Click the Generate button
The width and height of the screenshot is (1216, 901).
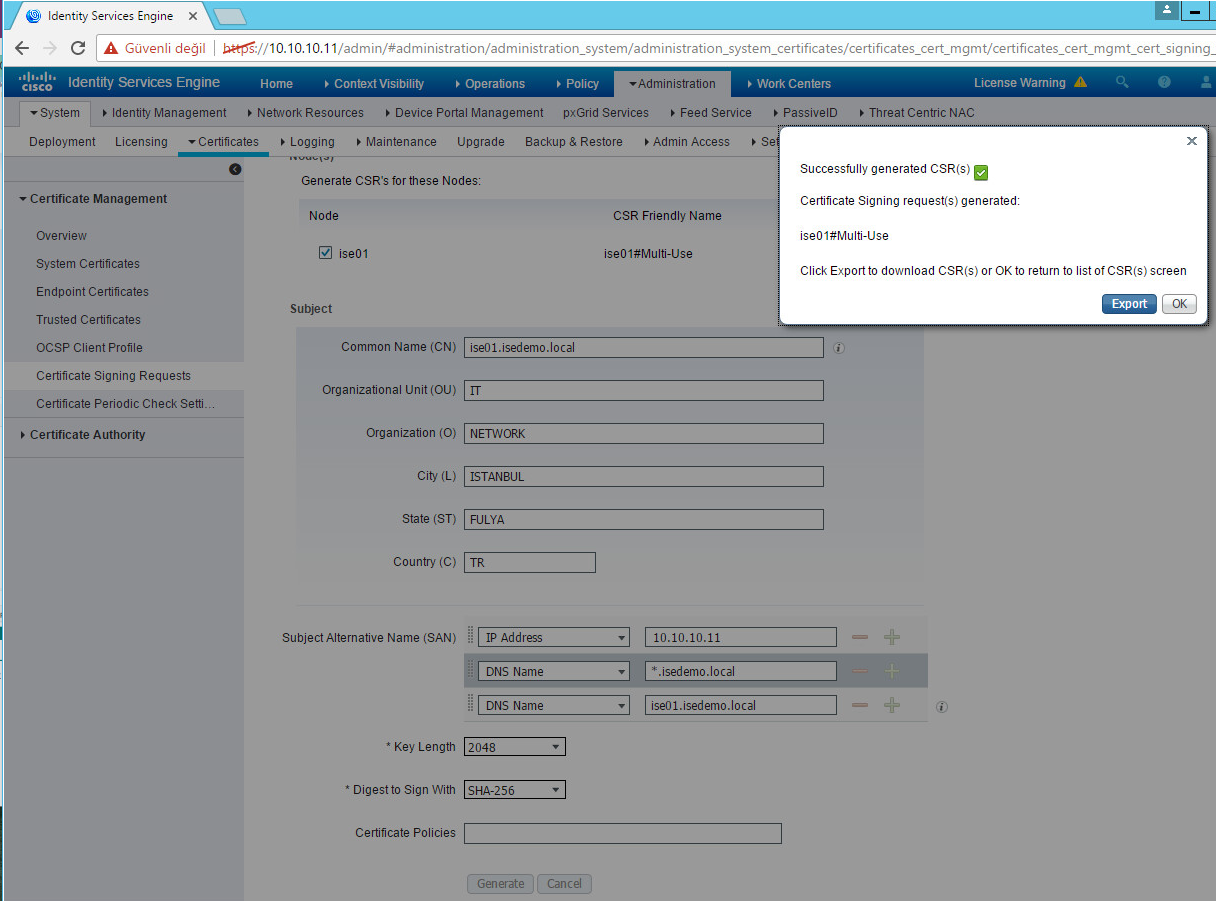pyautogui.click(x=500, y=884)
